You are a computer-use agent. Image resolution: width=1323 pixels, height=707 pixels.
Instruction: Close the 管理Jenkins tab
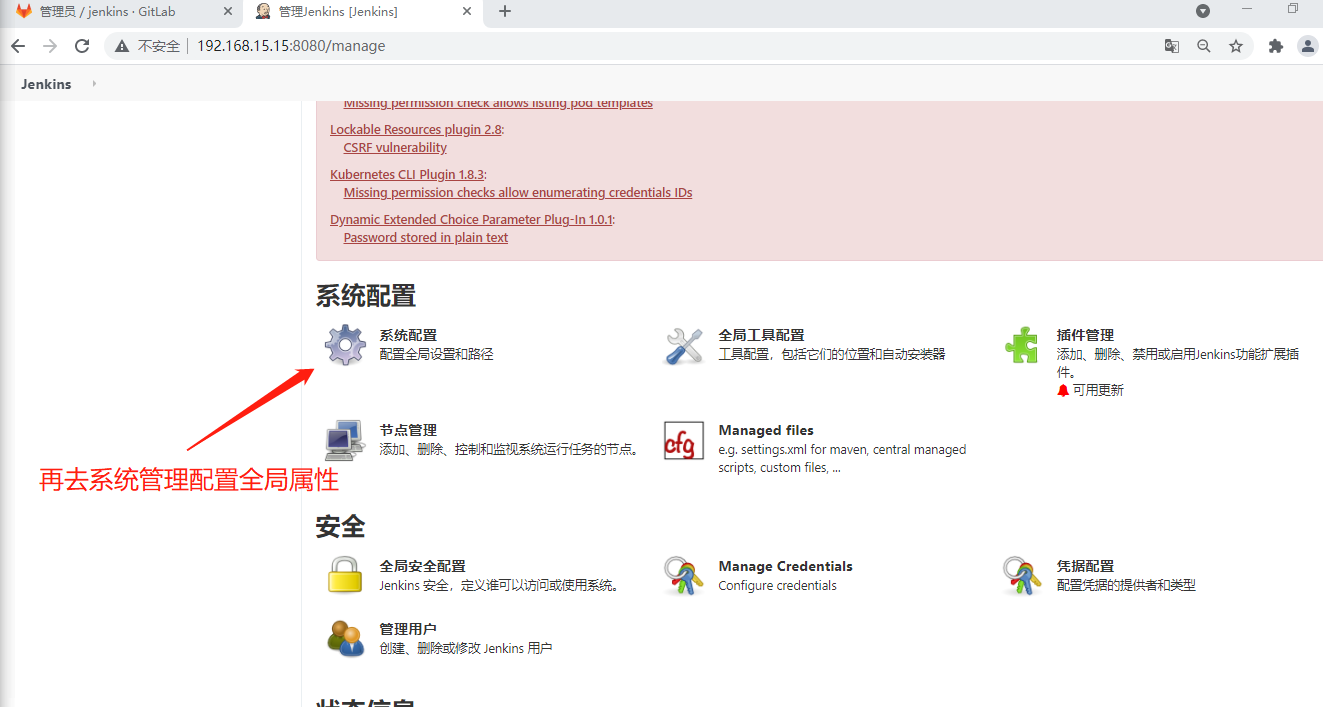click(466, 12)
